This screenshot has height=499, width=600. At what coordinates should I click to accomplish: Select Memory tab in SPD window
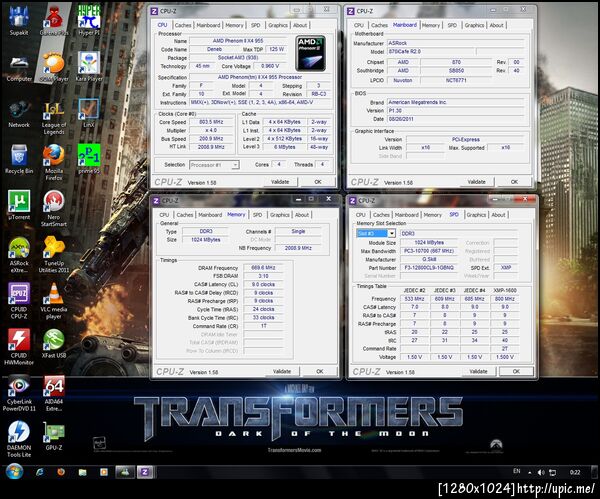click(x=433, y=215)
